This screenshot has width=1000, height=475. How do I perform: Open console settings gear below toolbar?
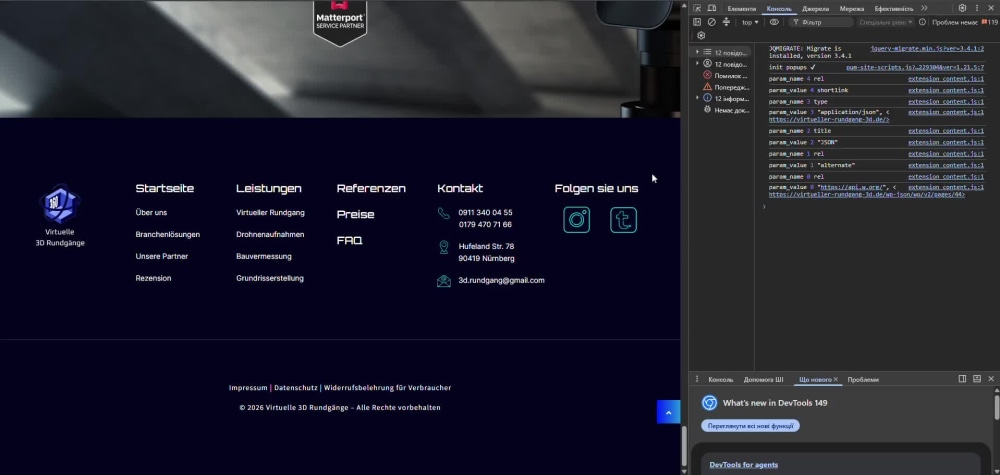(701, 36)
